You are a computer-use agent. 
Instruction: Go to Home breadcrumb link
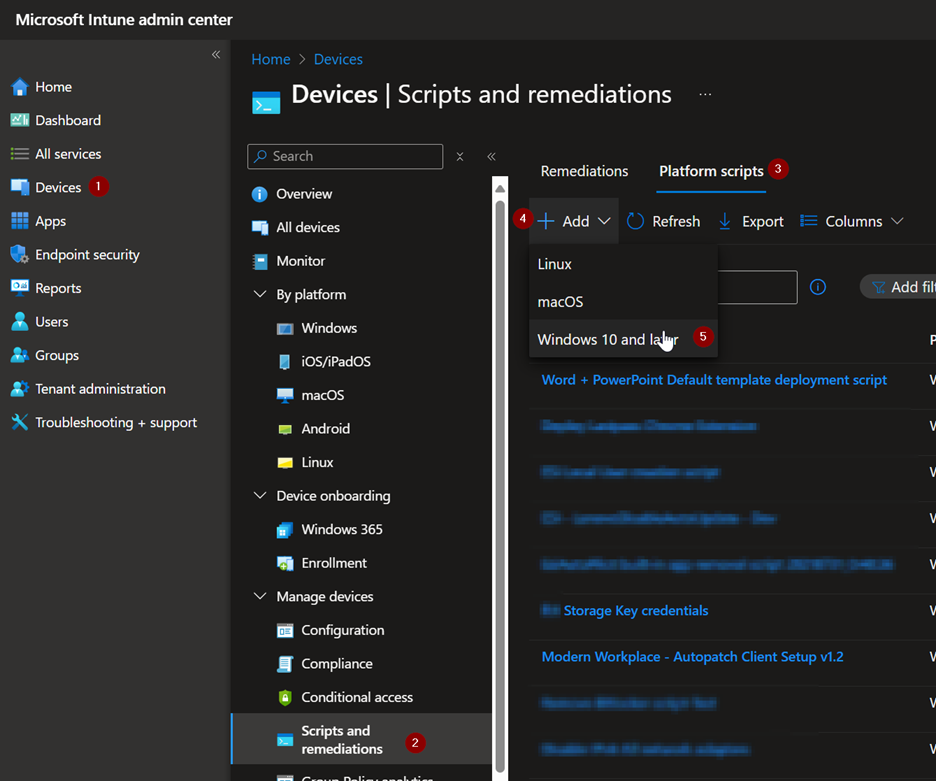(270, 59)
